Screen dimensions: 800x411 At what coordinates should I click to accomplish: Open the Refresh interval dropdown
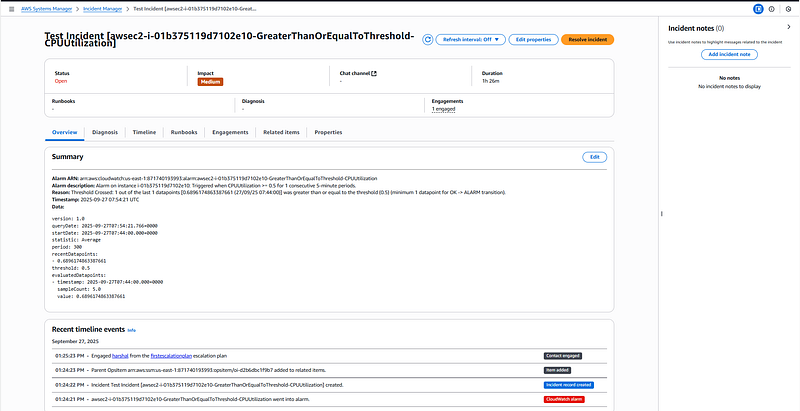(x=470, y=40)
